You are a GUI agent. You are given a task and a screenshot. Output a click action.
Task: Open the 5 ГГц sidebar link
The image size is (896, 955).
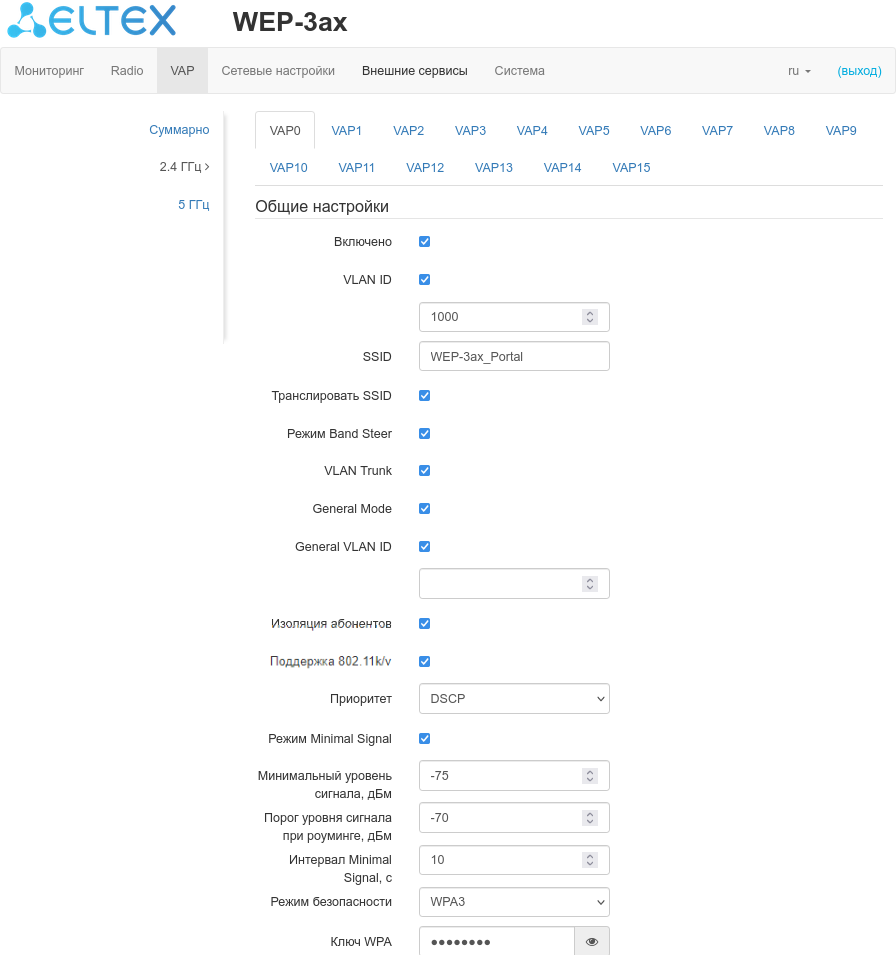[193, 205]
